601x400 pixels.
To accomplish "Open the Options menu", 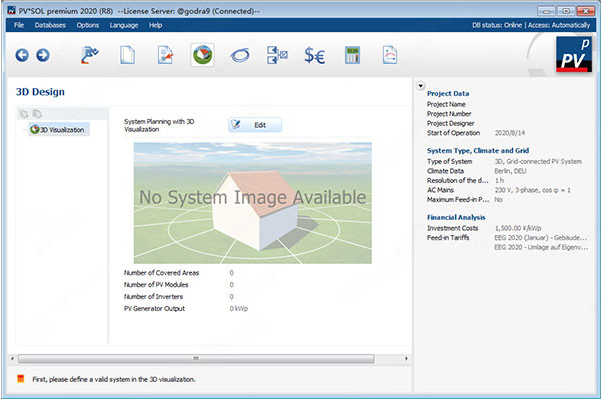I will (88, 24).
